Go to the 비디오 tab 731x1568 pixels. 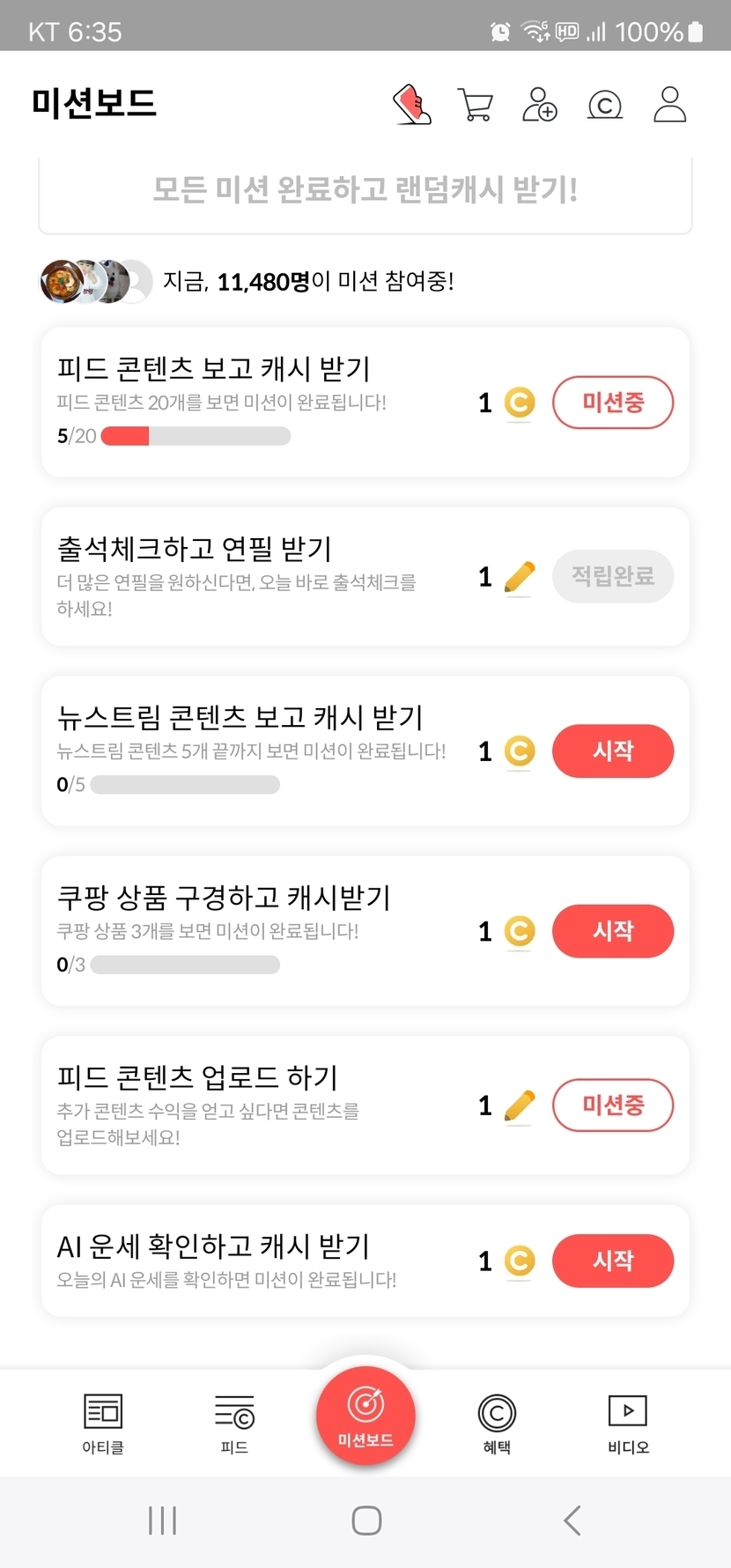click(x=628, y=1423)
